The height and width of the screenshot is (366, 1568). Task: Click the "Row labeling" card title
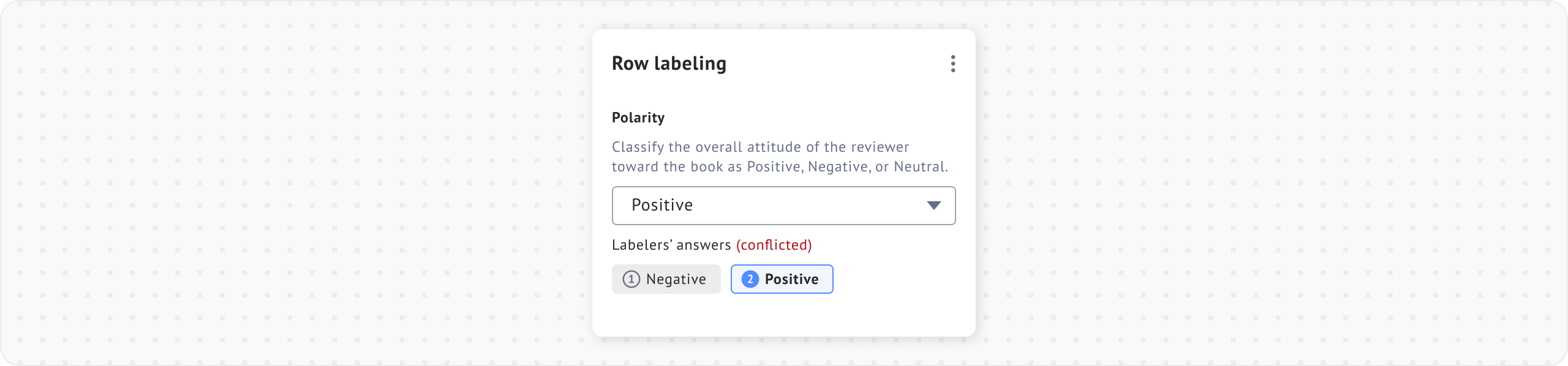pyautogui.click(x=669, y=64)
